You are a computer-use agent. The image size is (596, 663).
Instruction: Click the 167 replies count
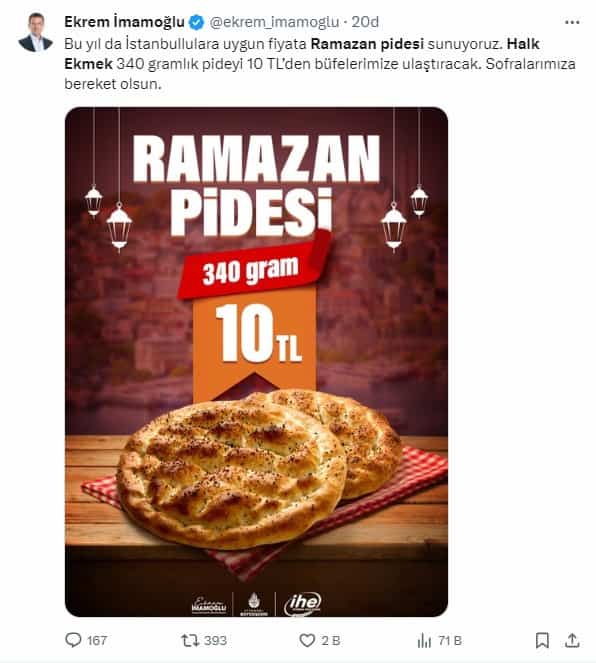(97, 641)
